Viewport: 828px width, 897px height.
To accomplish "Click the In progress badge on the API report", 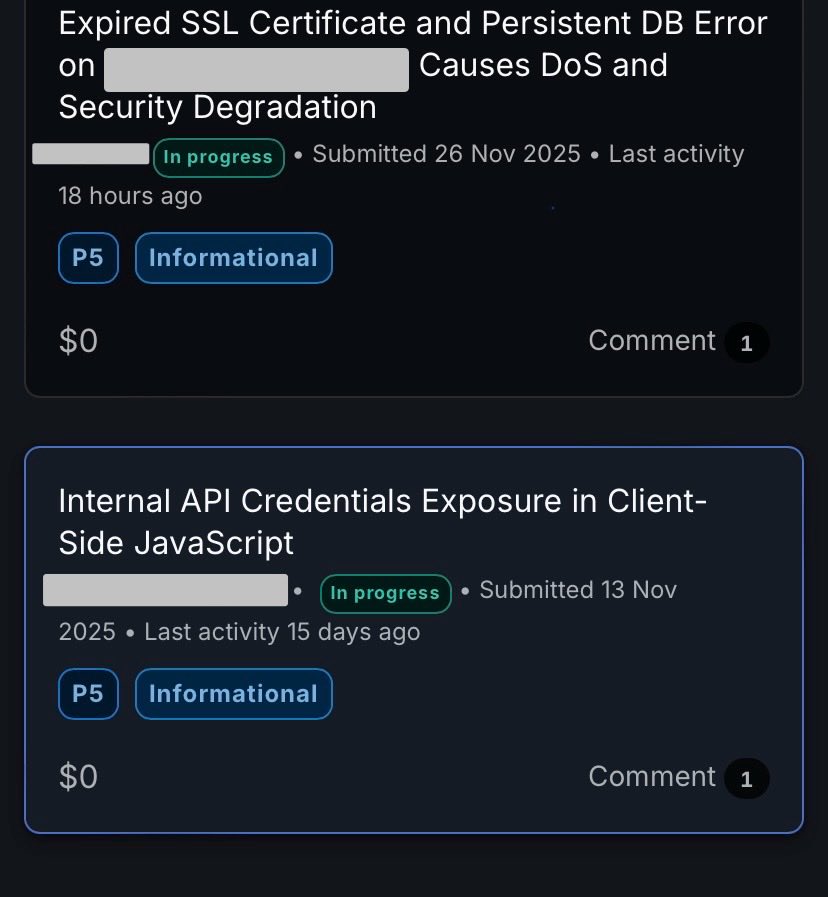I will pos(385,593).
